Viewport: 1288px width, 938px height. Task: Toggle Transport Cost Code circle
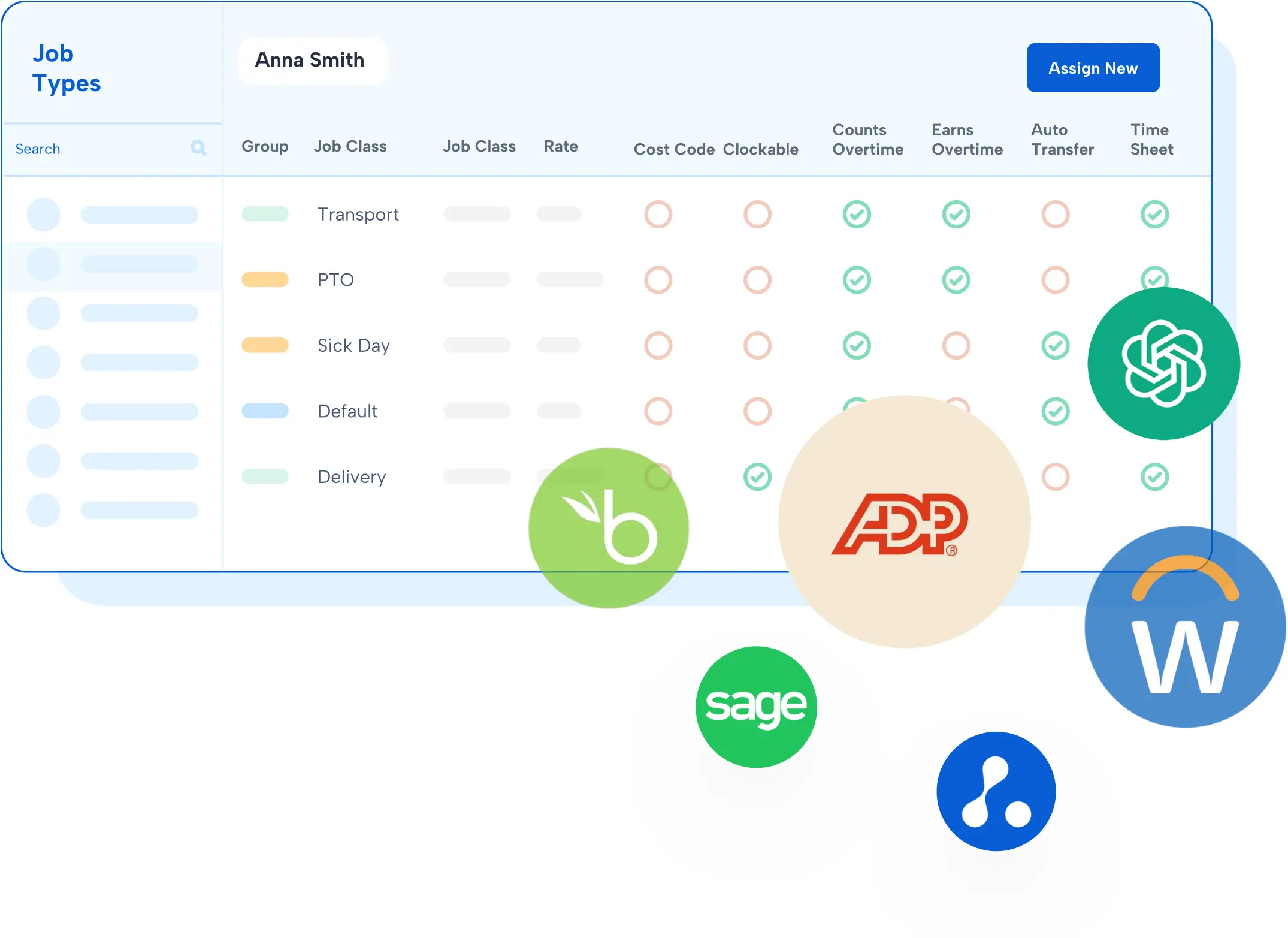pyautogui.click(x=658, y=215)
